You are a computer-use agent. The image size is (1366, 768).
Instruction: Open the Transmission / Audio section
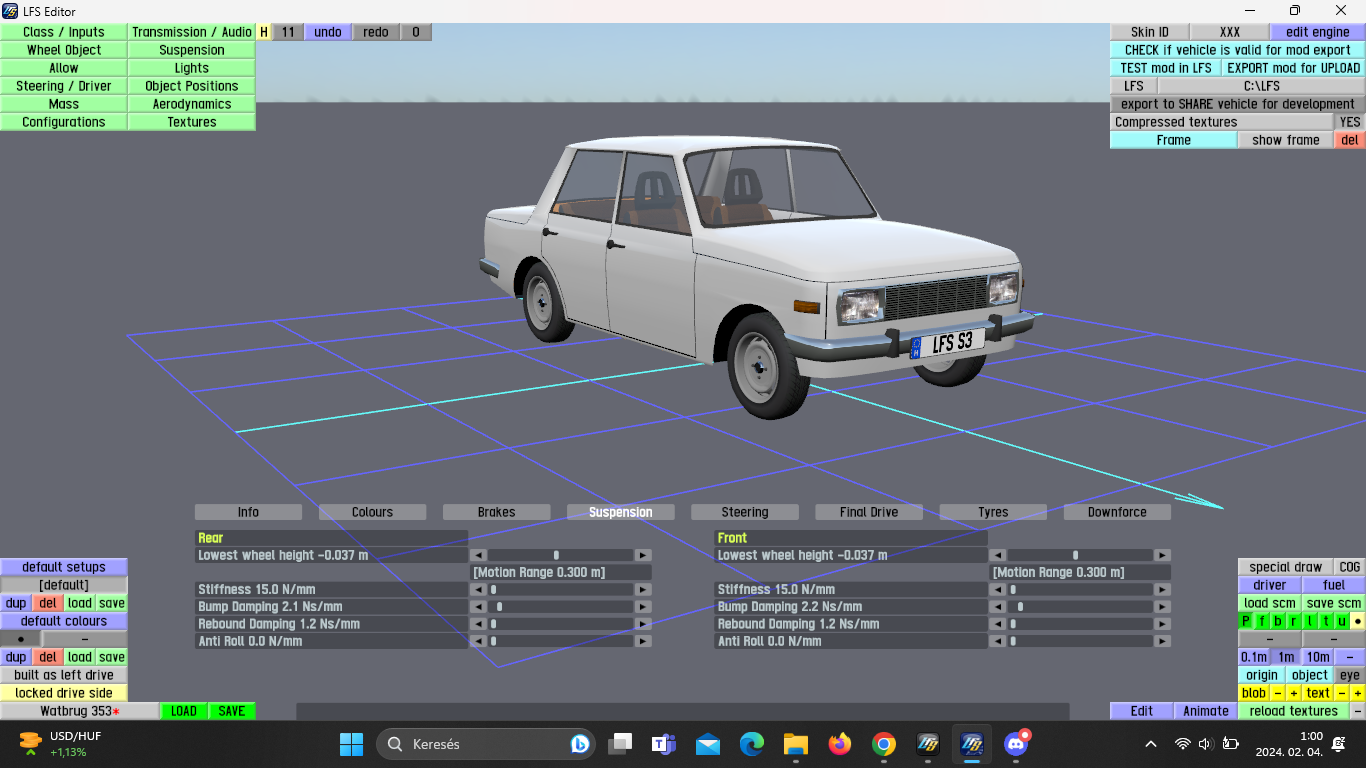[192, 32]
